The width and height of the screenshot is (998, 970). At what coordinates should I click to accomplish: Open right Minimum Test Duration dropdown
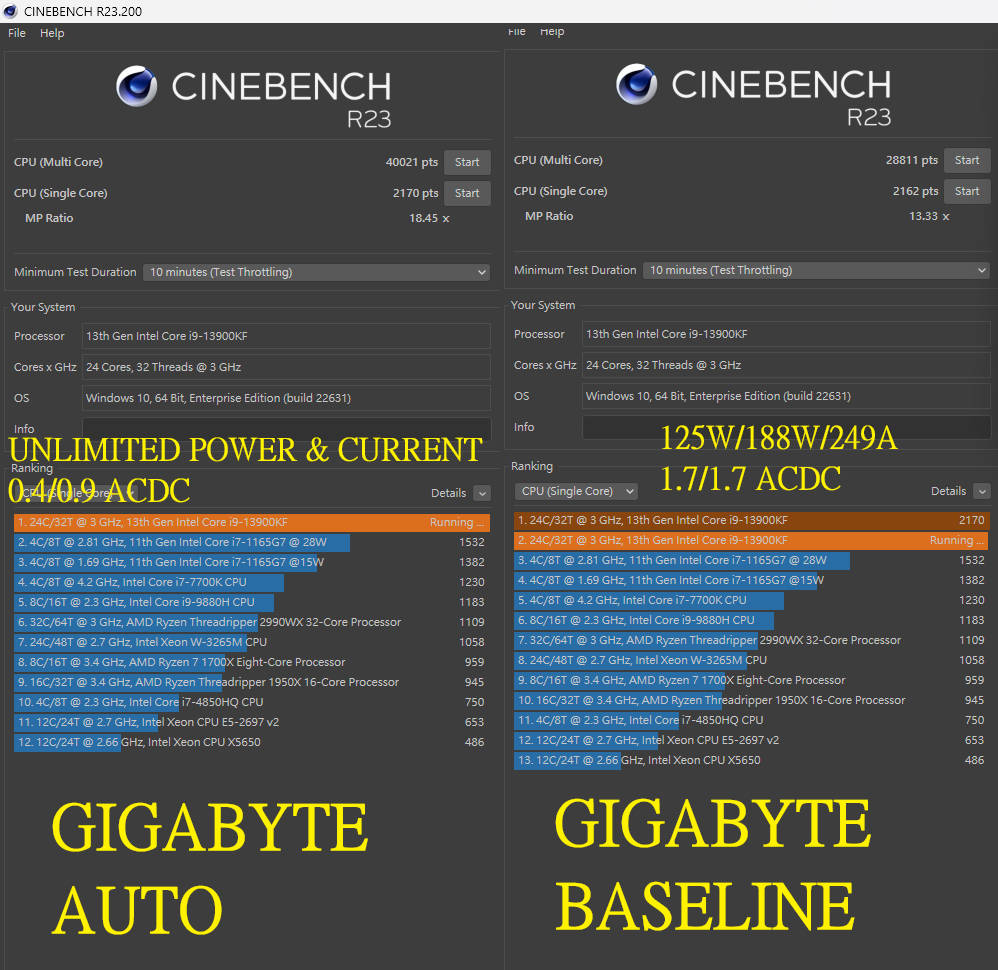tap(816, 271)
